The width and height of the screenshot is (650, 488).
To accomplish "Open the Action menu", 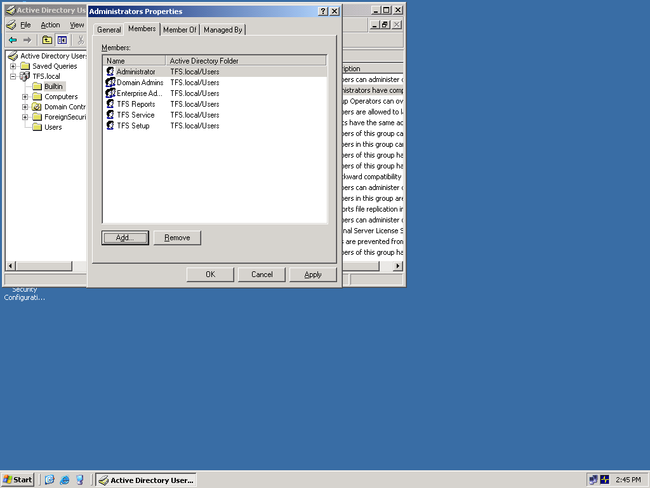I will (50, 25).
